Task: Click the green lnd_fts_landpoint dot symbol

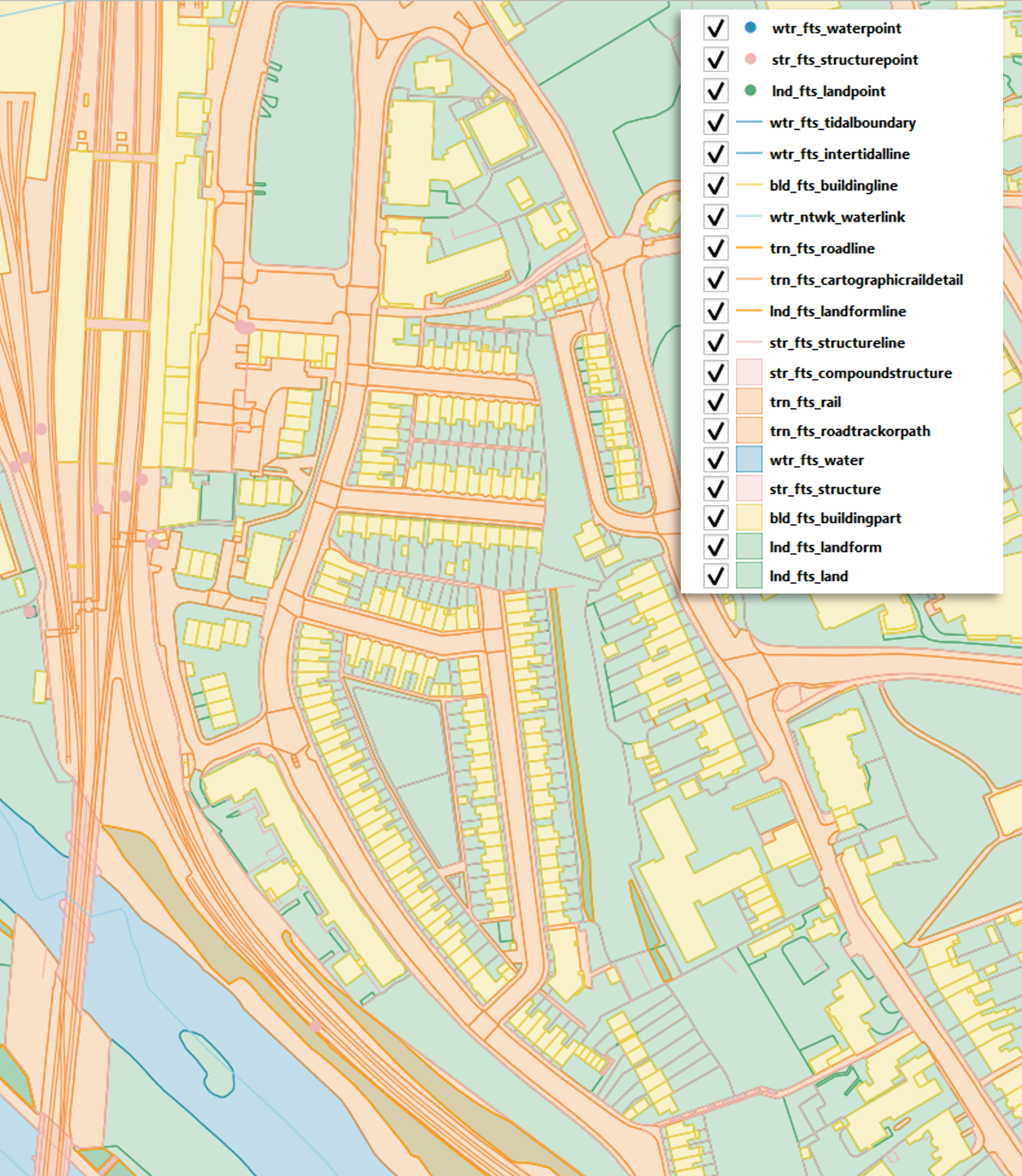Action: pos(750,90)
